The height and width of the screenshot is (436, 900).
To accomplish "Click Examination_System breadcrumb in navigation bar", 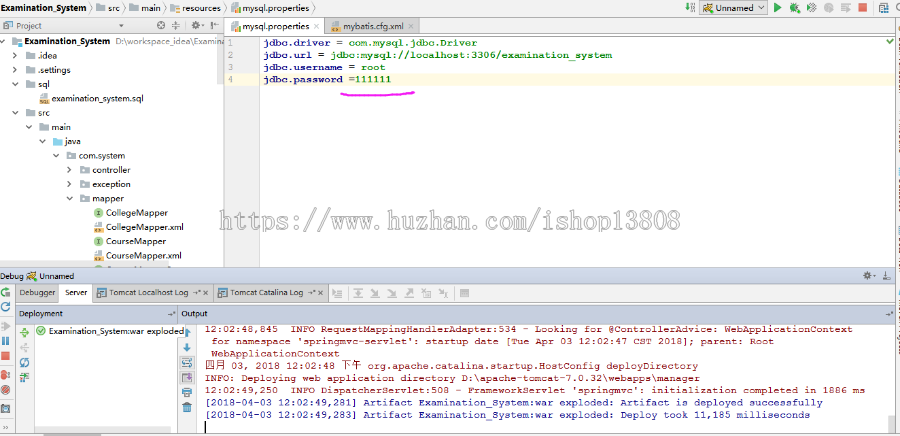I will click(44, 8).
